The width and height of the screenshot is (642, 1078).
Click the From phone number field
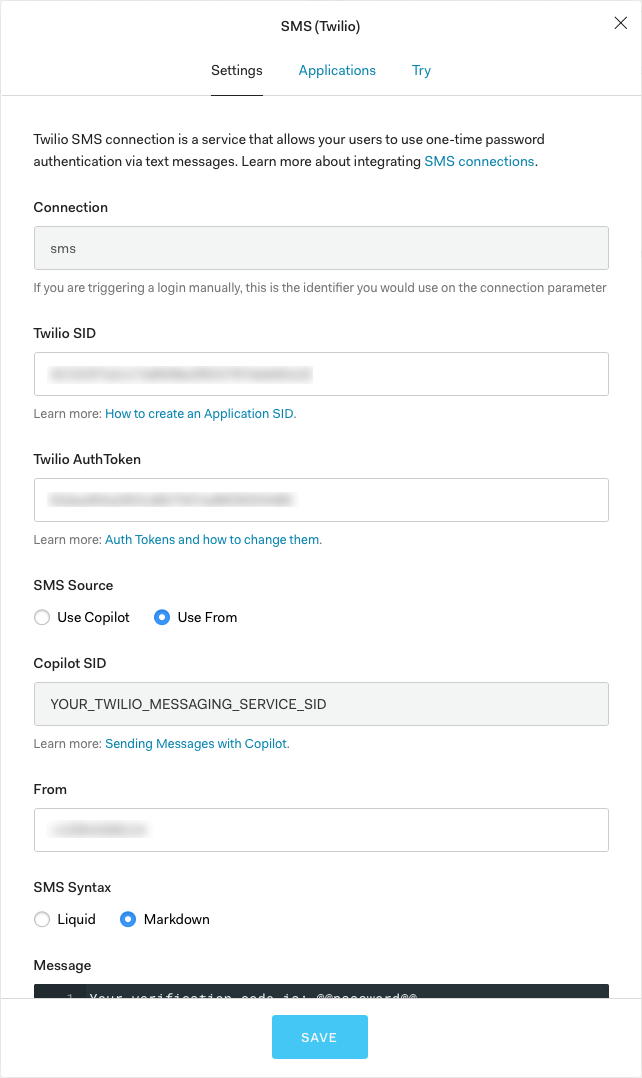321,830
